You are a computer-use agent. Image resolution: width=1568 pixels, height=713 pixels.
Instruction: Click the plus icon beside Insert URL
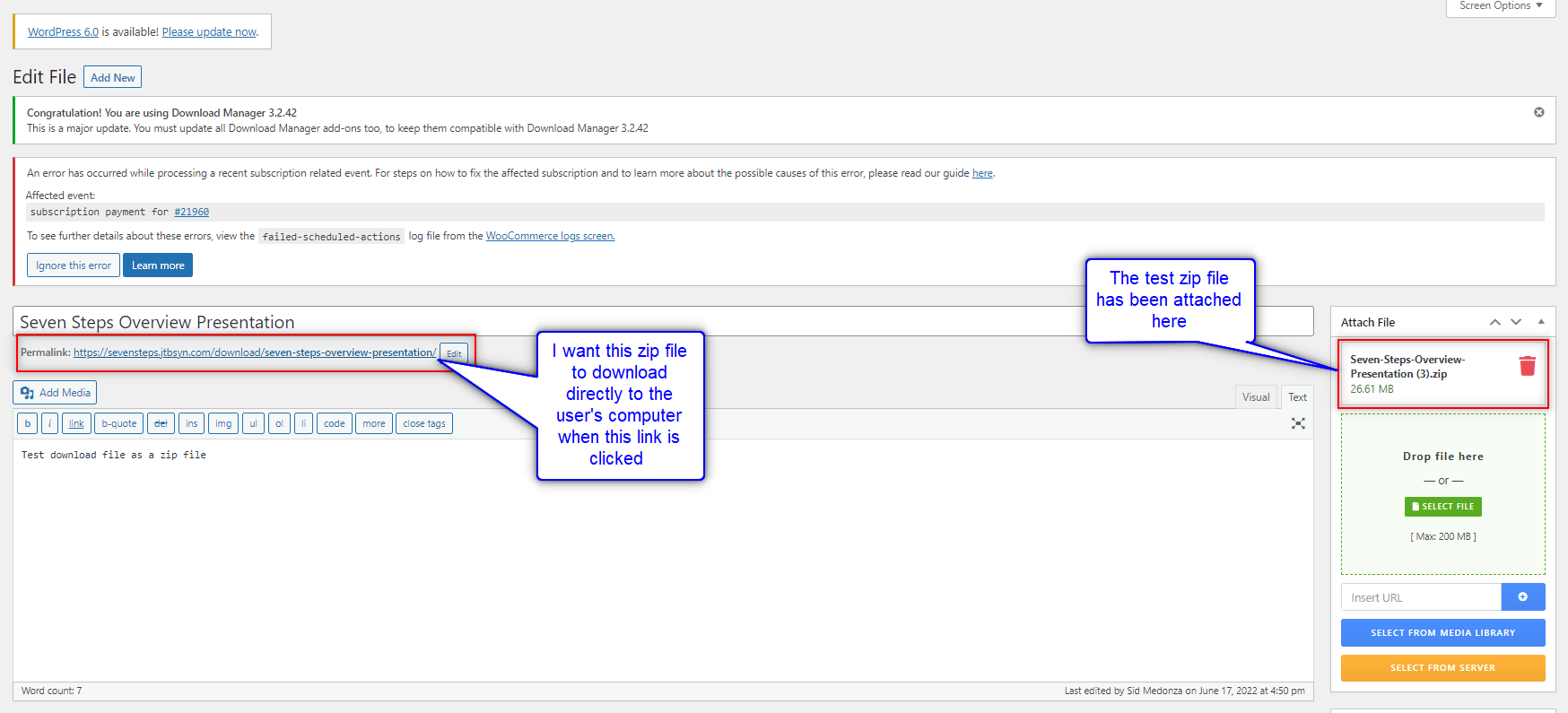(x=1522, y=597)
